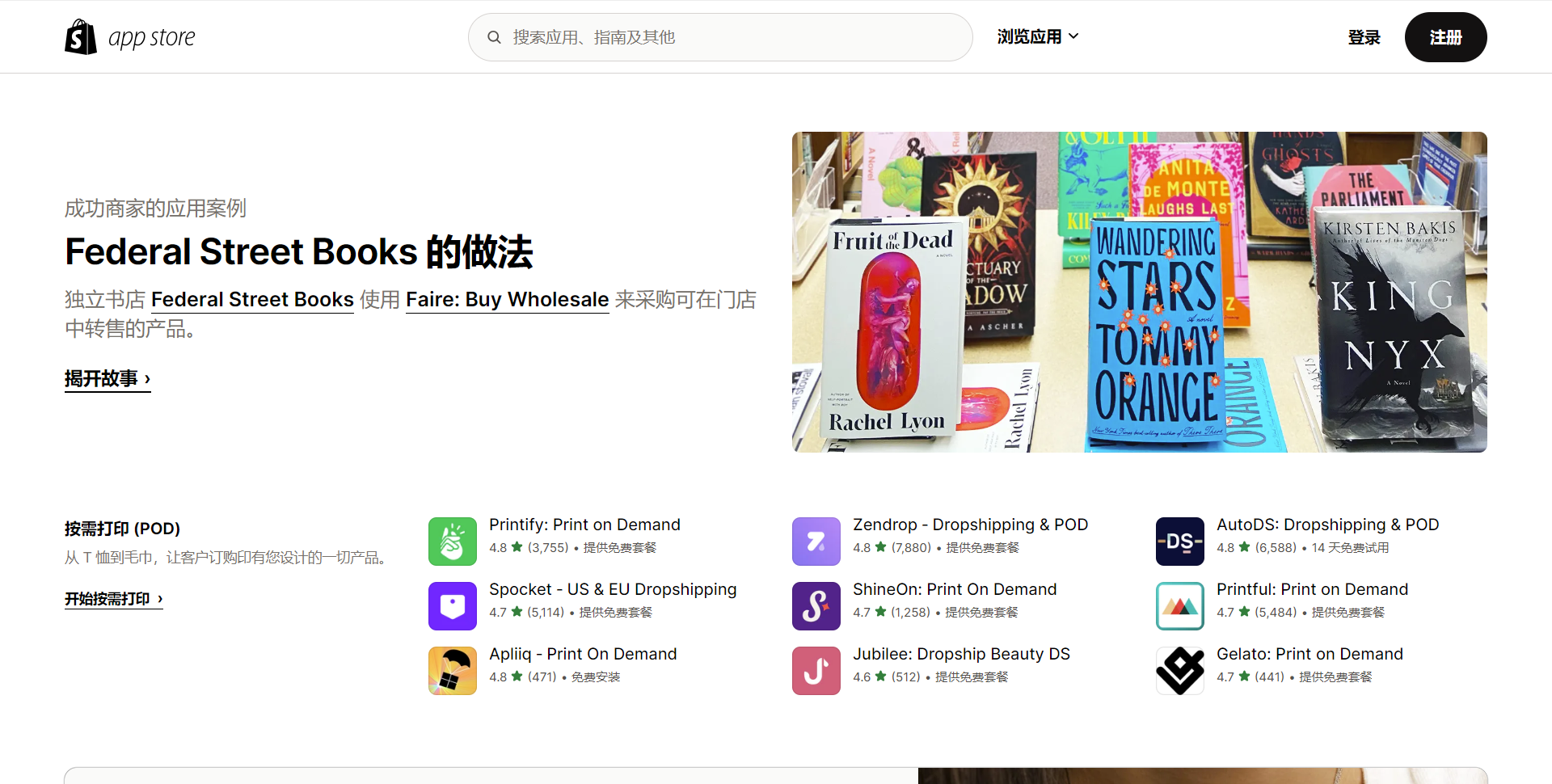This screenshot has width=1552, height=784.
Task: Click the Shopify bag logo icon
Action: (81, 37)
